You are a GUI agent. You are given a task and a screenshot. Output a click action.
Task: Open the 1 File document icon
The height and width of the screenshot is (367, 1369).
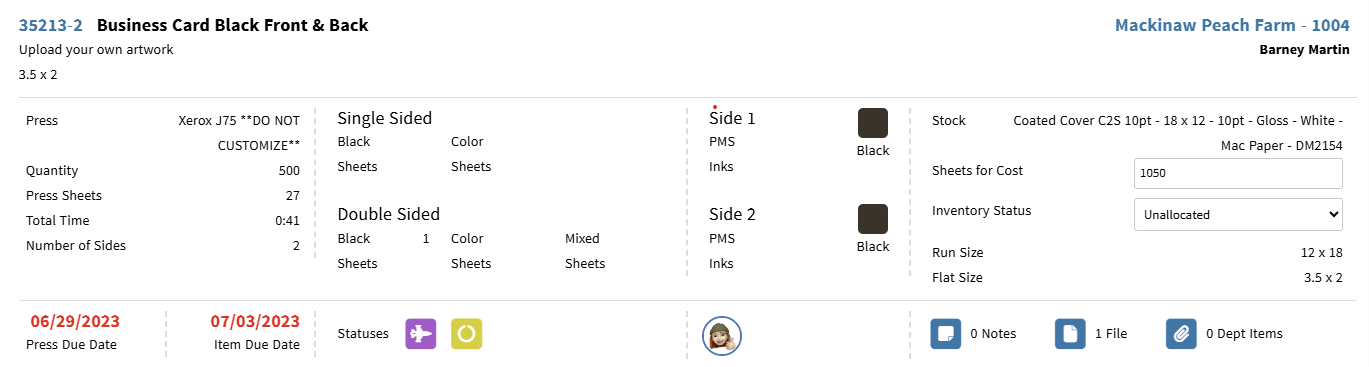point(1070,334)
